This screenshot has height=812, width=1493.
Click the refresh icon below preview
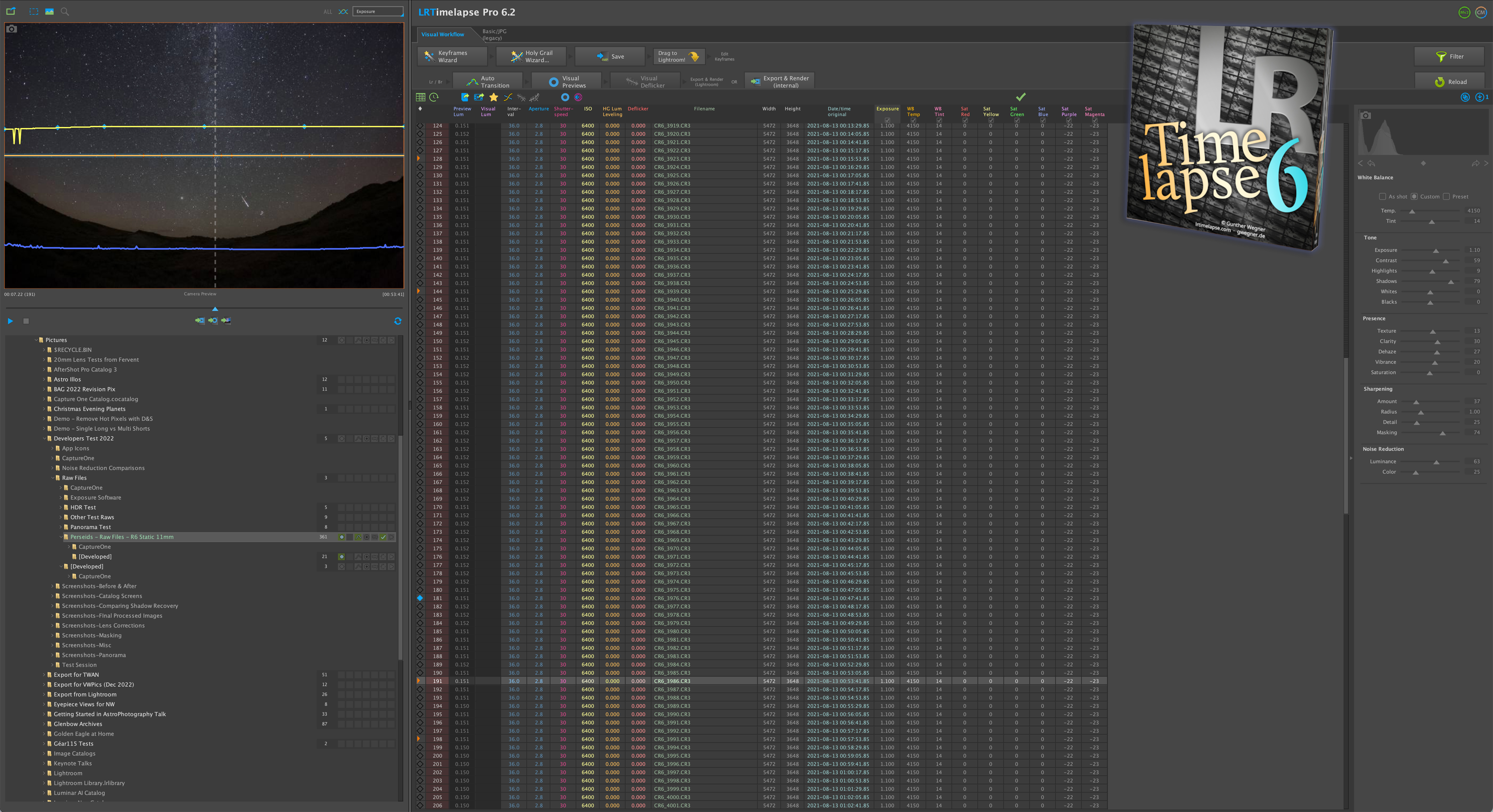click(398, 321)
